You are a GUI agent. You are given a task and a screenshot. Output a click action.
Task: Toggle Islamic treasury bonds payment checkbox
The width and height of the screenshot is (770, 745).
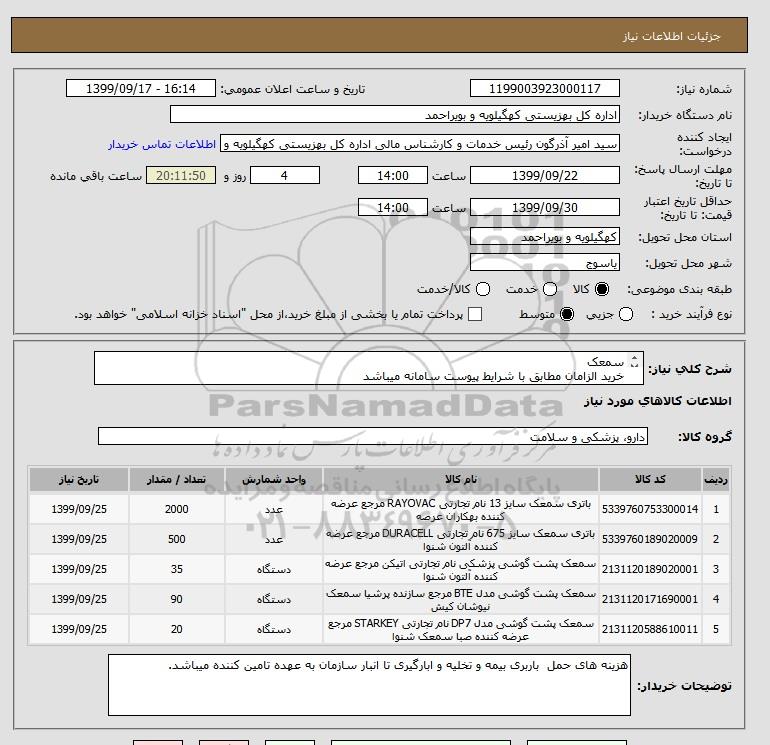[x=475, y=314]
